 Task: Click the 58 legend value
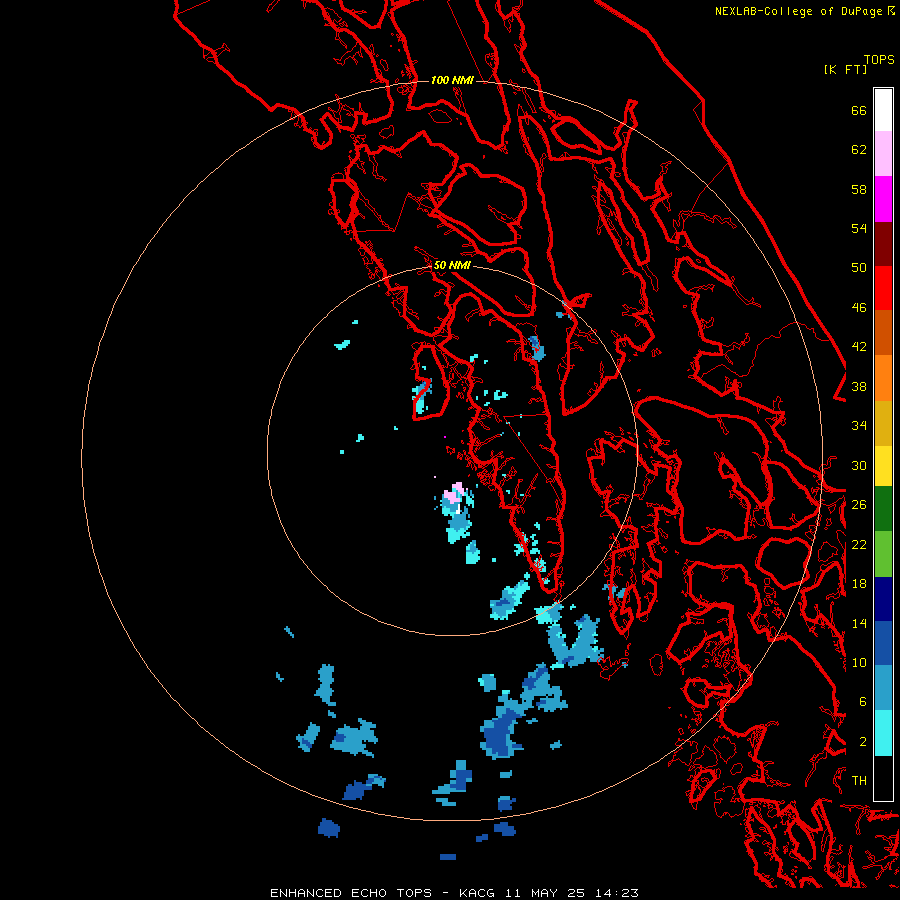click(859, 189)
